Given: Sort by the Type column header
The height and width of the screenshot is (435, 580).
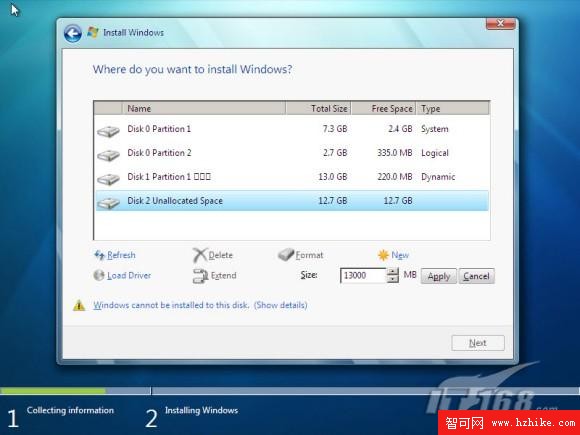Looking at the screenshot, I should tap(453, 108).
